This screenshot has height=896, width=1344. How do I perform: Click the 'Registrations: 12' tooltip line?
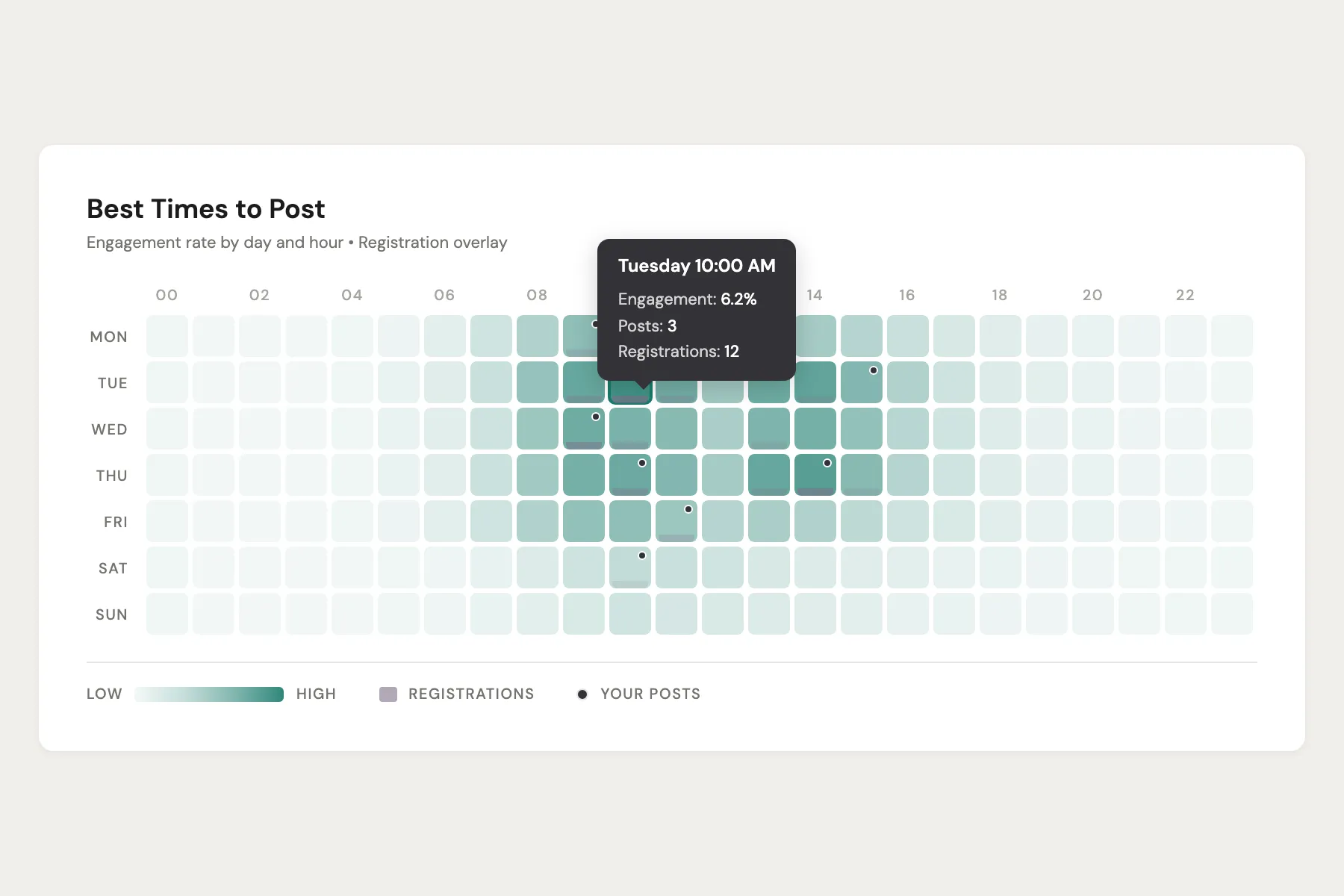point(679,352)
